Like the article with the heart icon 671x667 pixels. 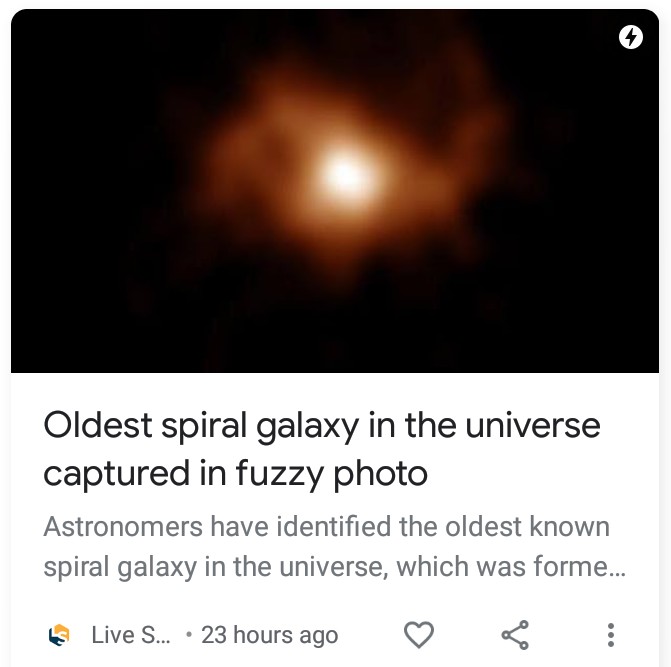(419, 635)
